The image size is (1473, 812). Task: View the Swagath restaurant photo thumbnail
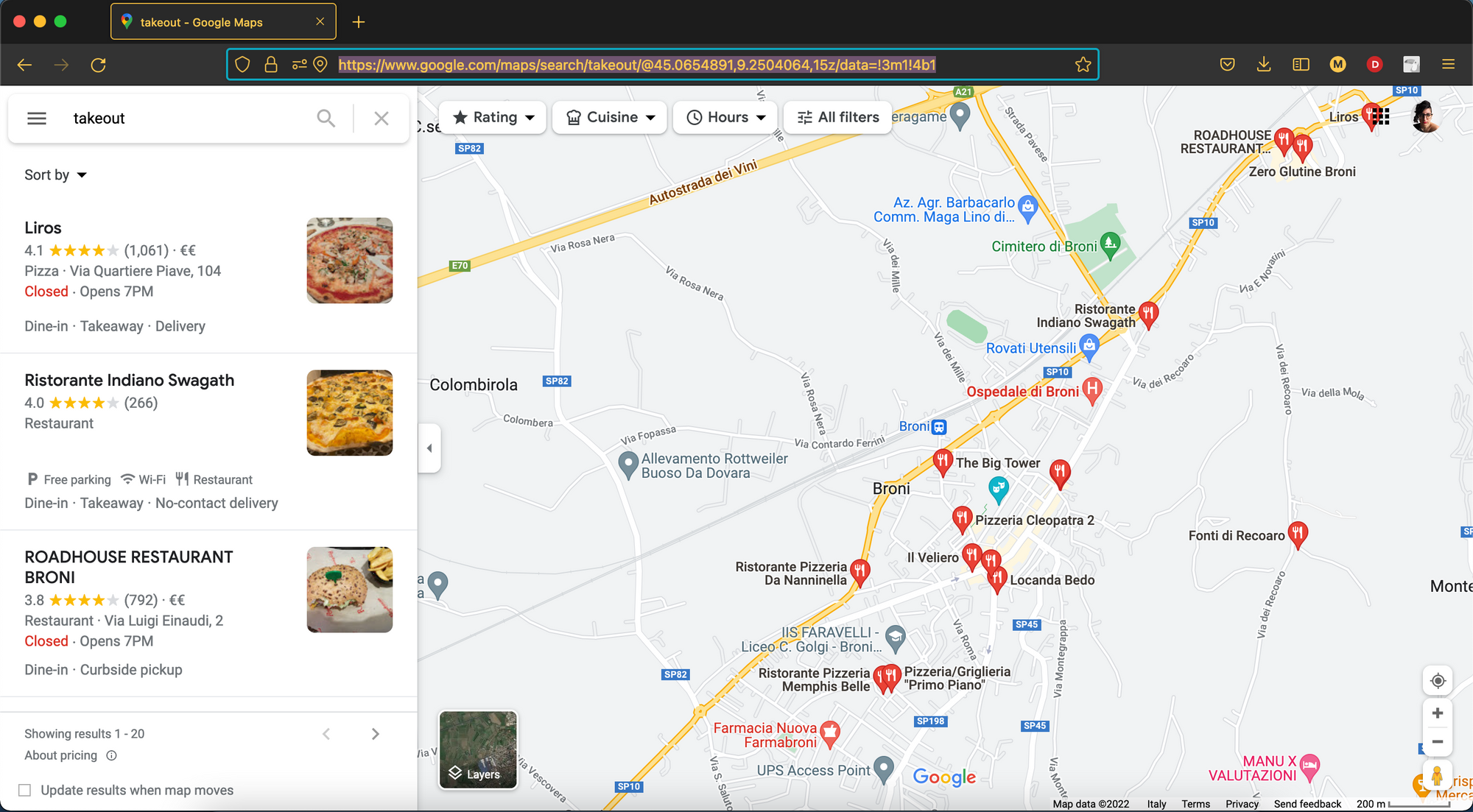tap(350, 413)
